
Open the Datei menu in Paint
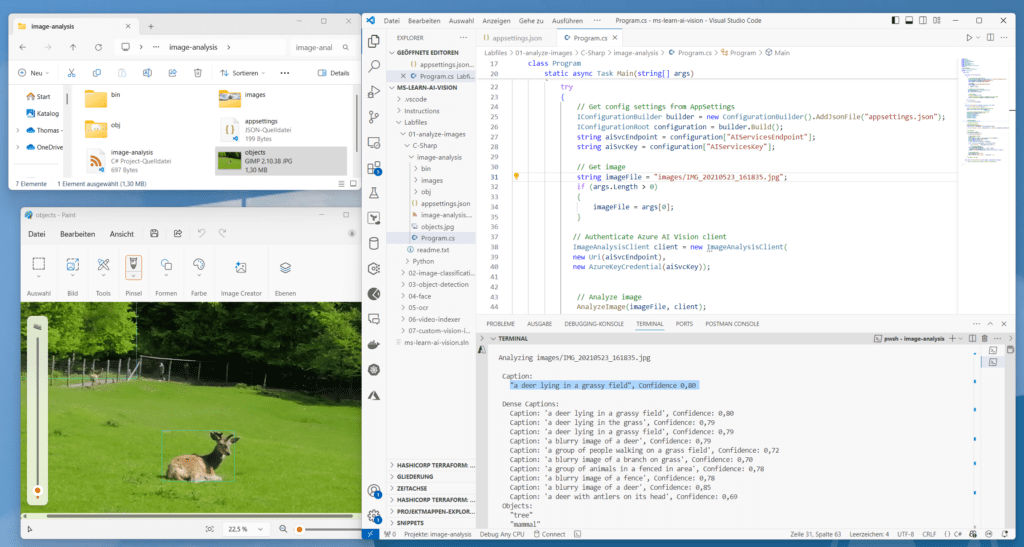coord(37,234)
